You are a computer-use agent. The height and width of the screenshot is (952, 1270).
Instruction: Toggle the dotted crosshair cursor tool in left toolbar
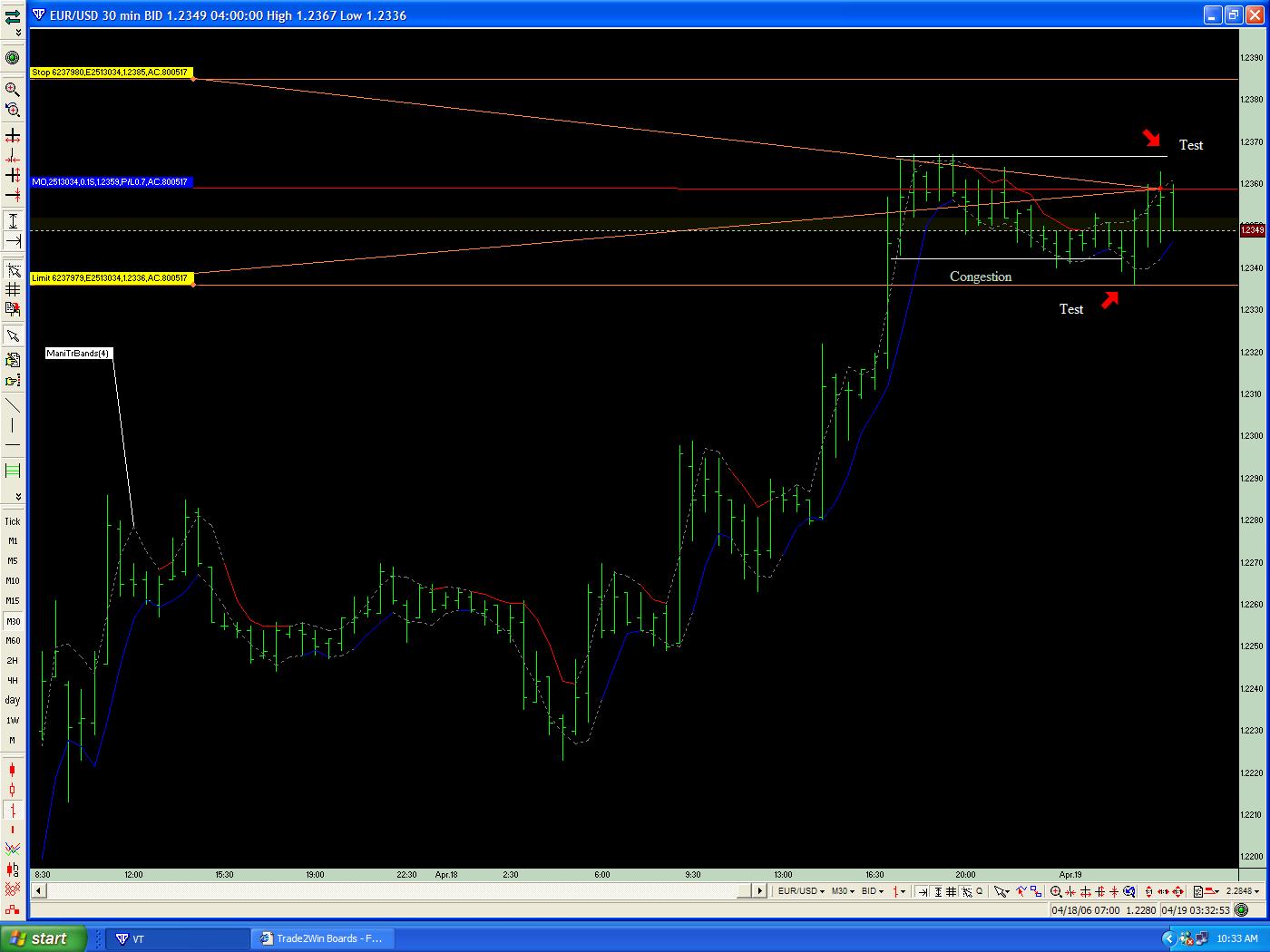tap(13, 269)
